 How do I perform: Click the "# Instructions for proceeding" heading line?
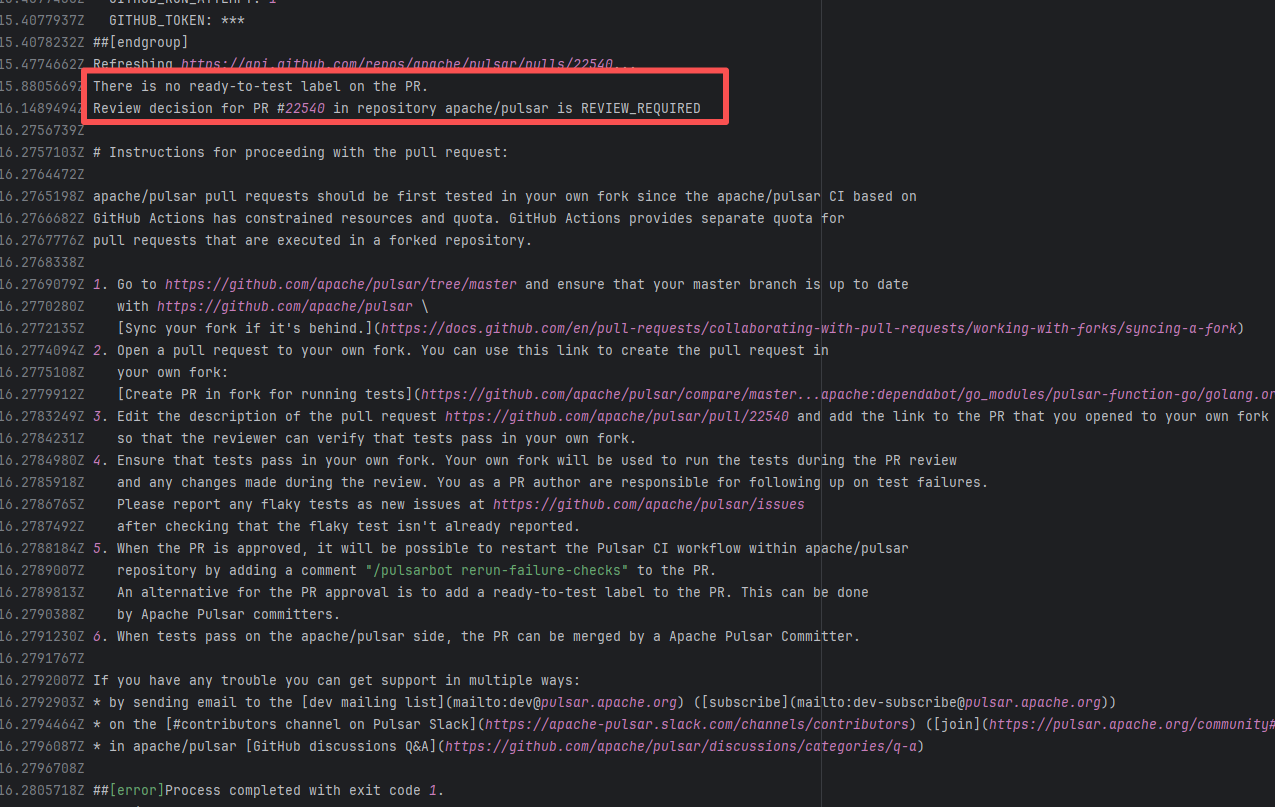(x=300, y=152)
